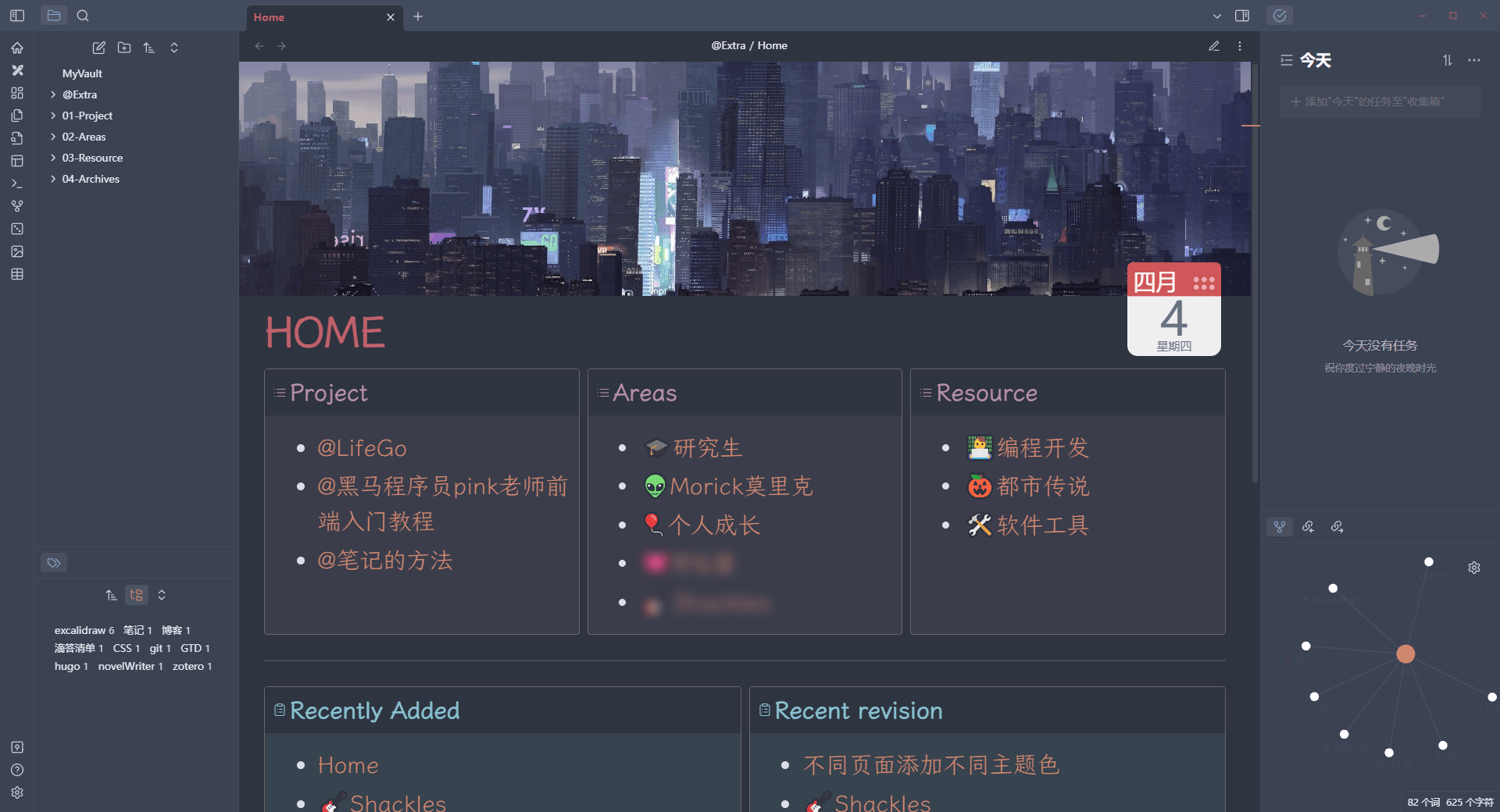Open the tab list dropdown chevron

(x=1216, y=16)
